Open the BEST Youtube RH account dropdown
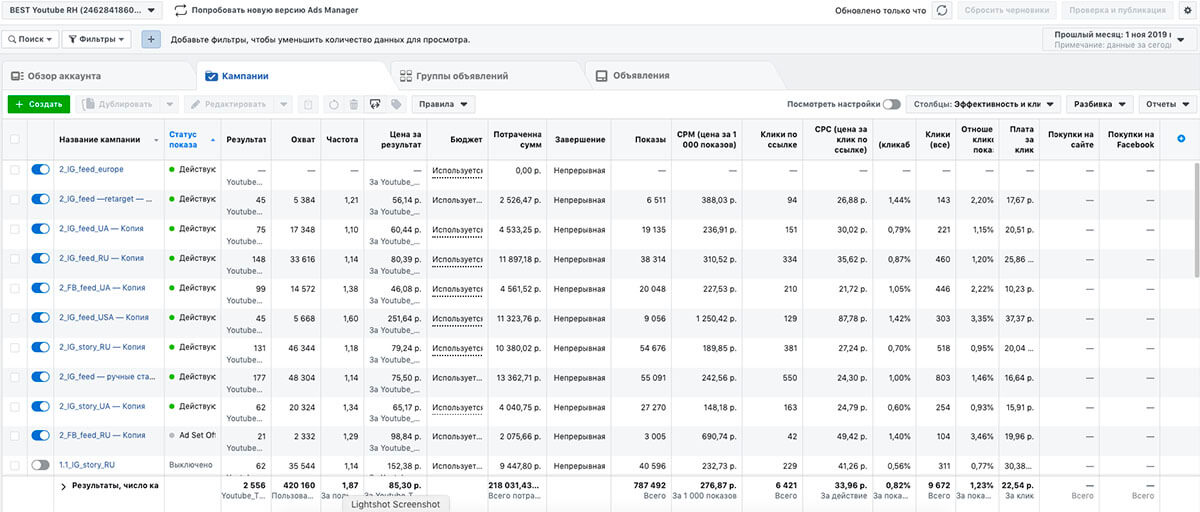This screenshot has height=512, width=1200. point(82,11)
